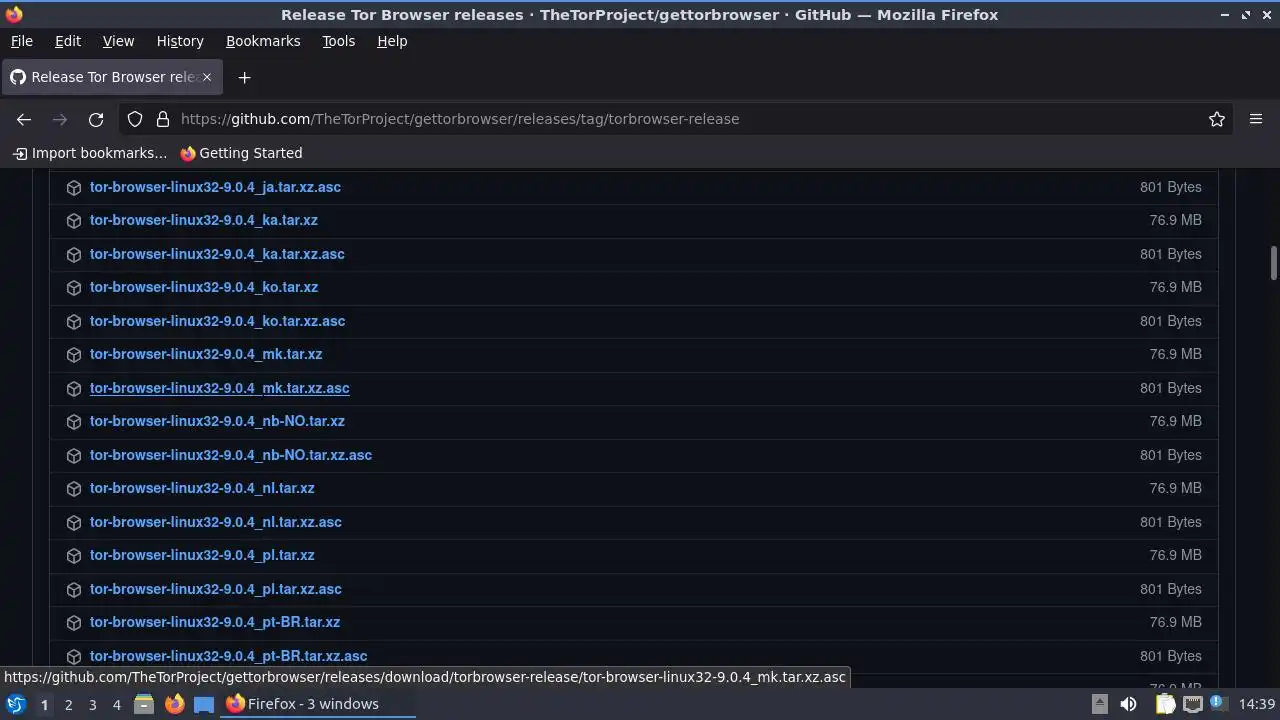The width and height of the screenshot is (1280, 720).
Task: Click the page vertical scrollbar thumb
Action: 1273,263
